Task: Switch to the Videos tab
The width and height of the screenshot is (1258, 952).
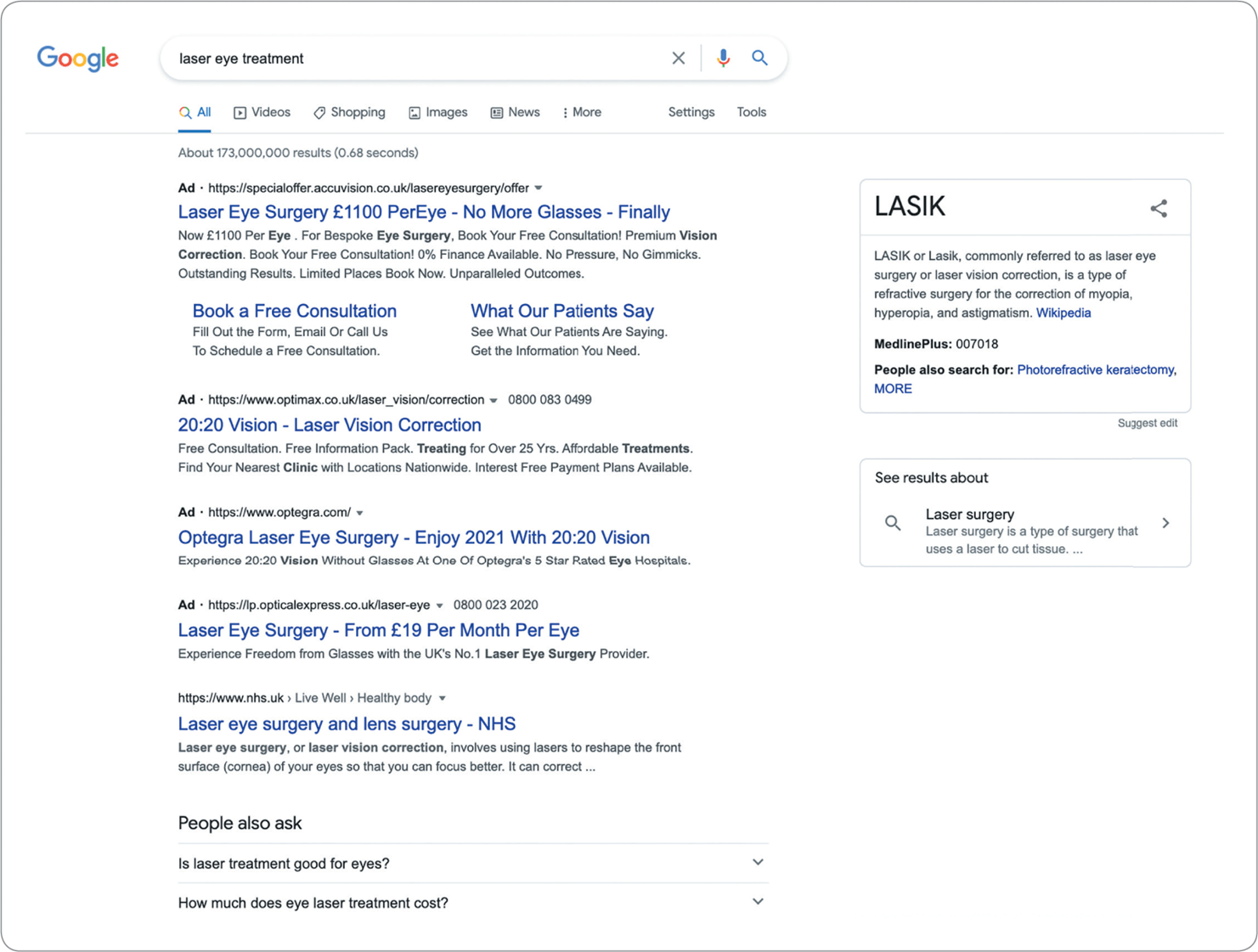Action: tap(262, 112)
